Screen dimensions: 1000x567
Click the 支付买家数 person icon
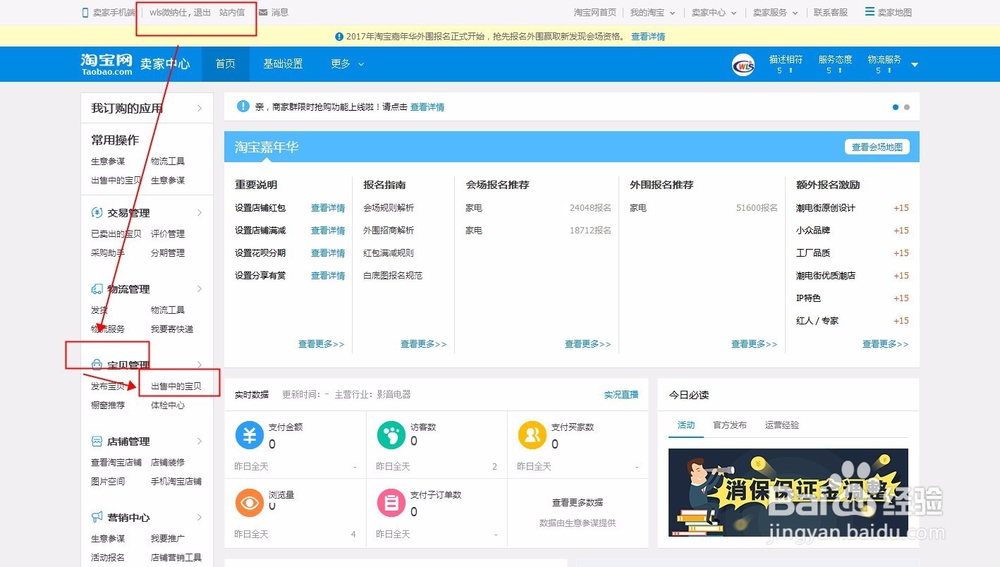532,435
